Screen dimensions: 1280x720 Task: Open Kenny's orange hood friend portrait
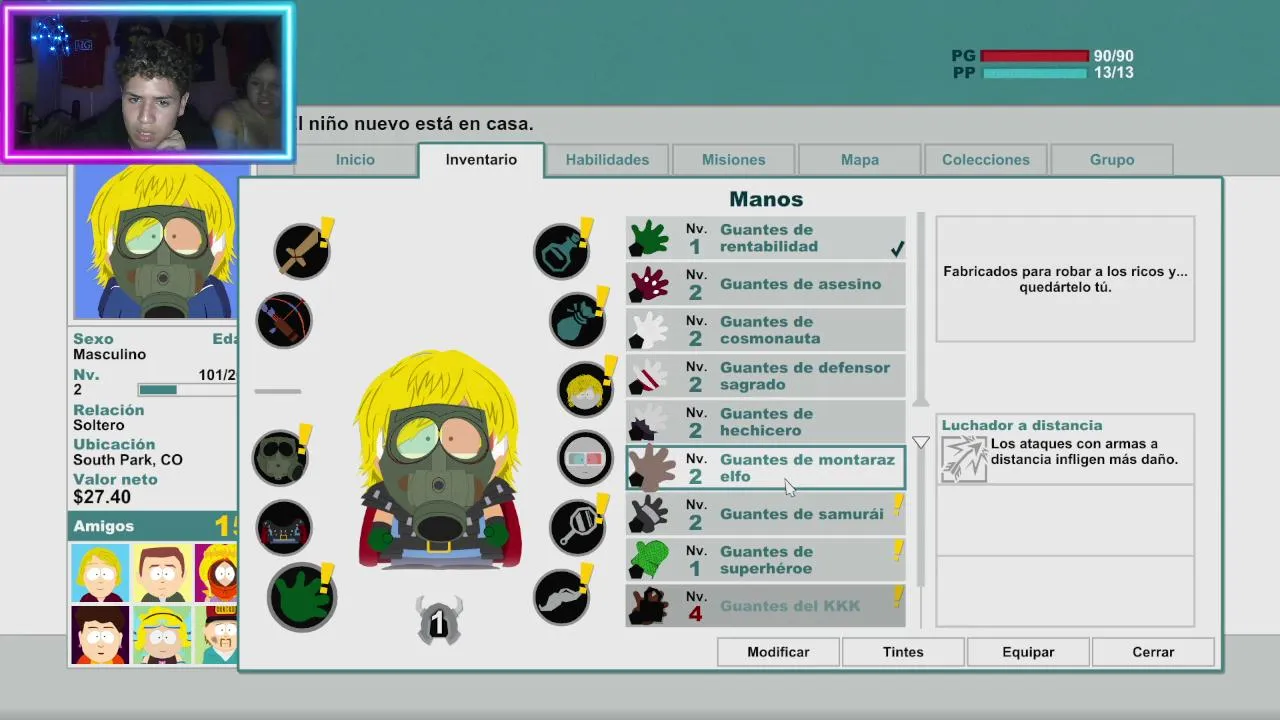216,573
